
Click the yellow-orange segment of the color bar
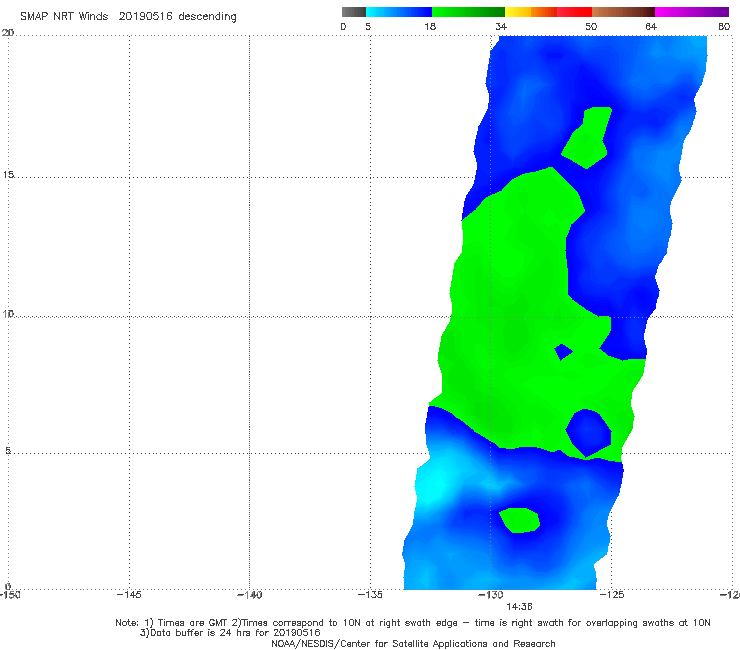click(x=531, y=12)
